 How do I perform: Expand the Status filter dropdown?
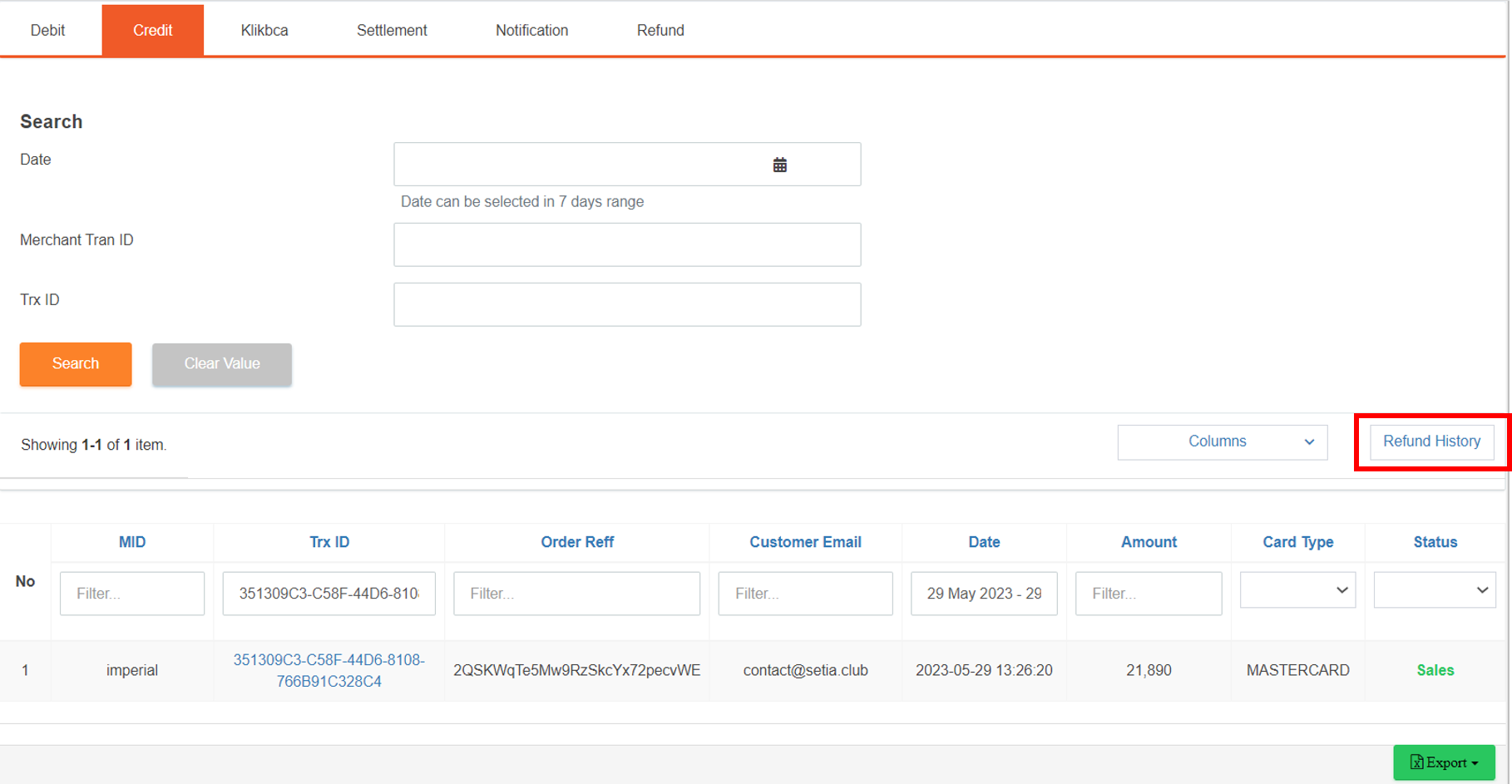point(1435,590)
